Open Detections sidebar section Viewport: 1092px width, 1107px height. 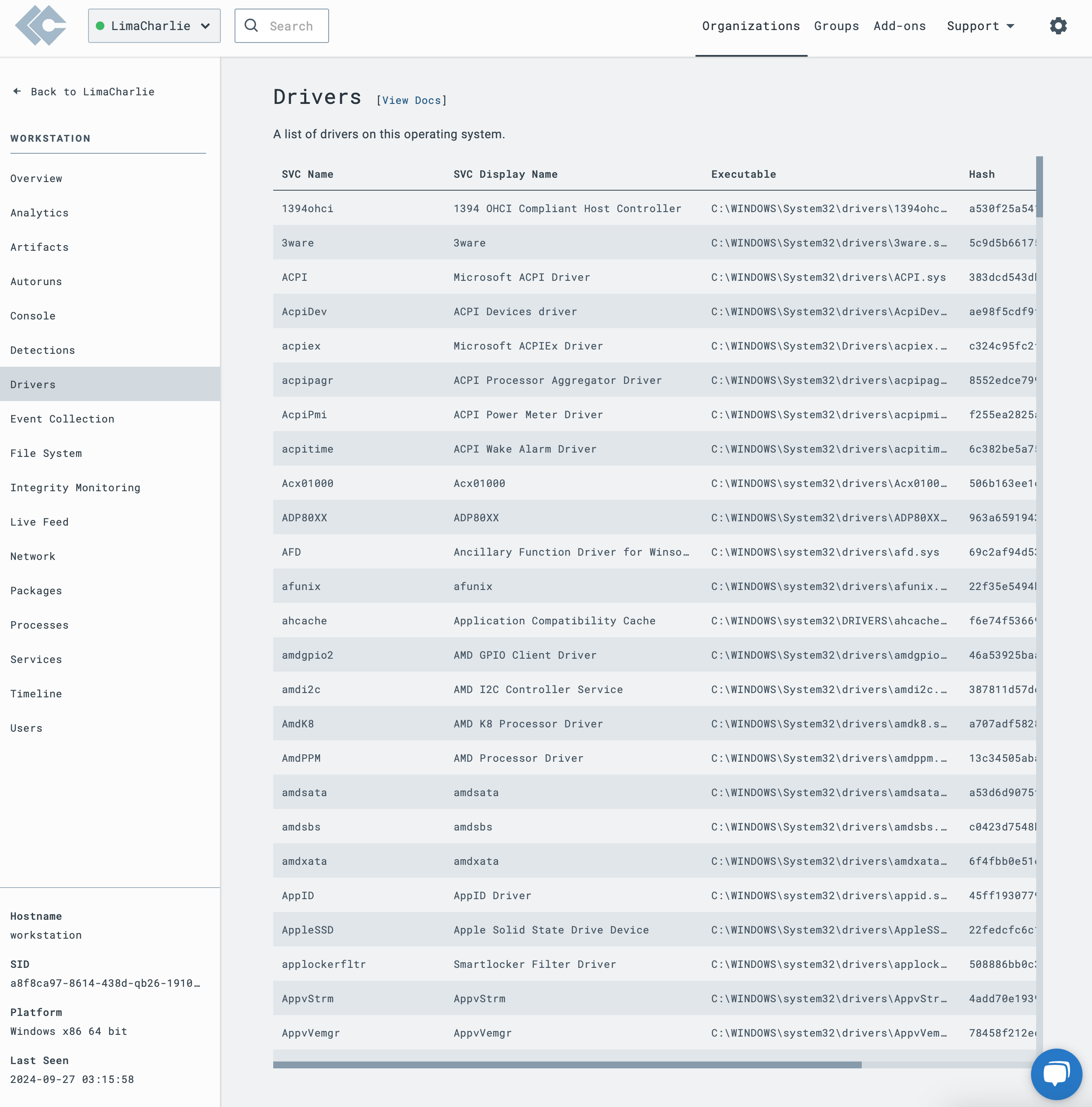point(42,350)
